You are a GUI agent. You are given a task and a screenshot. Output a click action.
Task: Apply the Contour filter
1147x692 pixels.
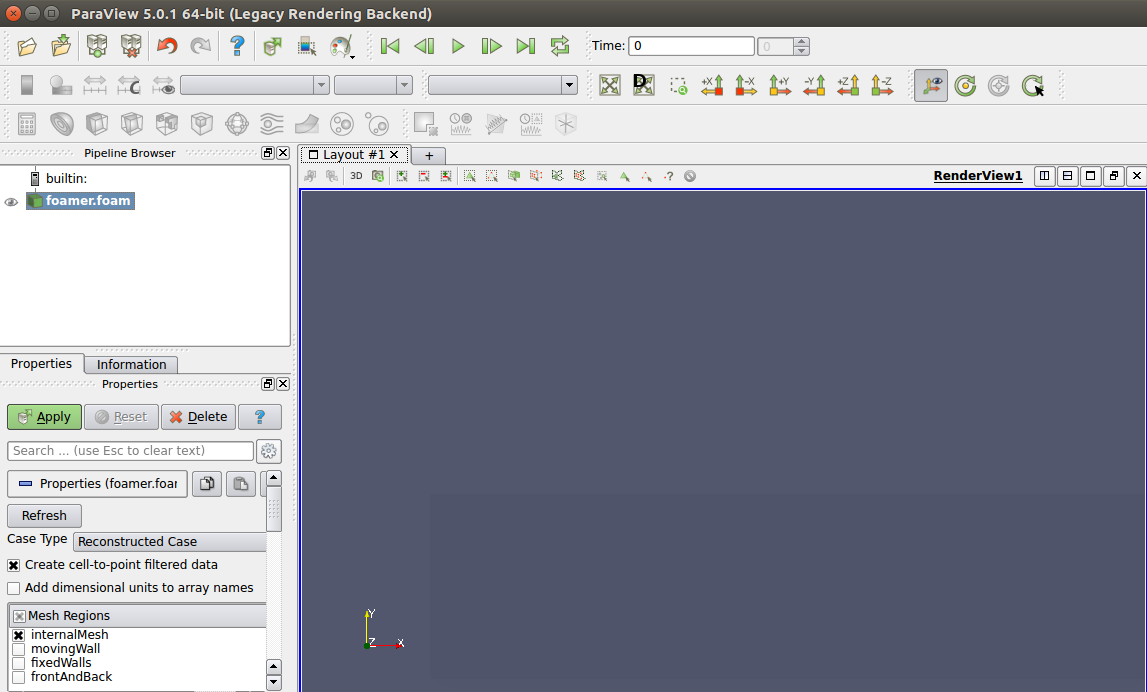pos(61,123)
